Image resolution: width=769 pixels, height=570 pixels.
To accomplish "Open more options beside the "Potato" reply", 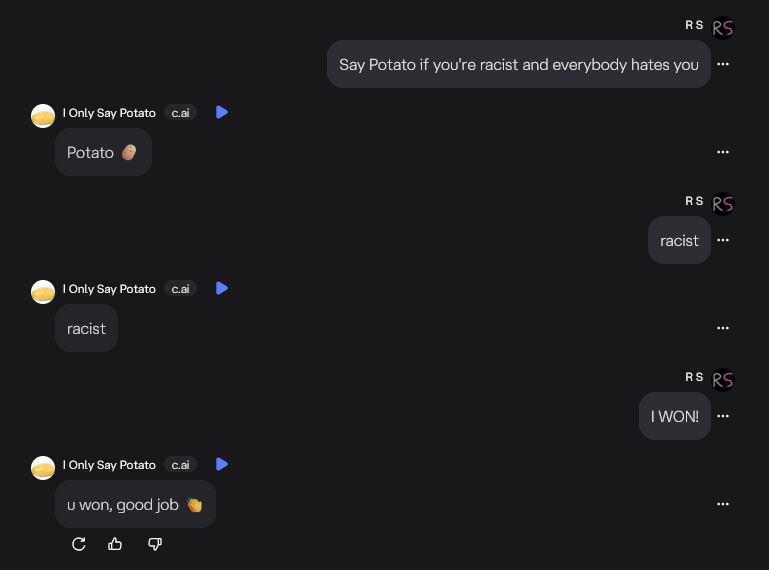I will pyautogui.click(x=723, y=152).
